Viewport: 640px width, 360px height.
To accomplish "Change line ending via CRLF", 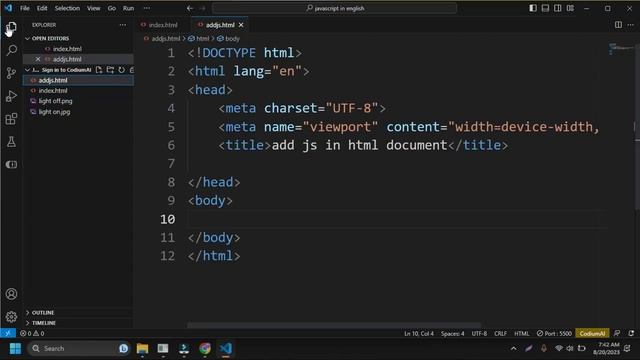I will [x=500, y=333].
